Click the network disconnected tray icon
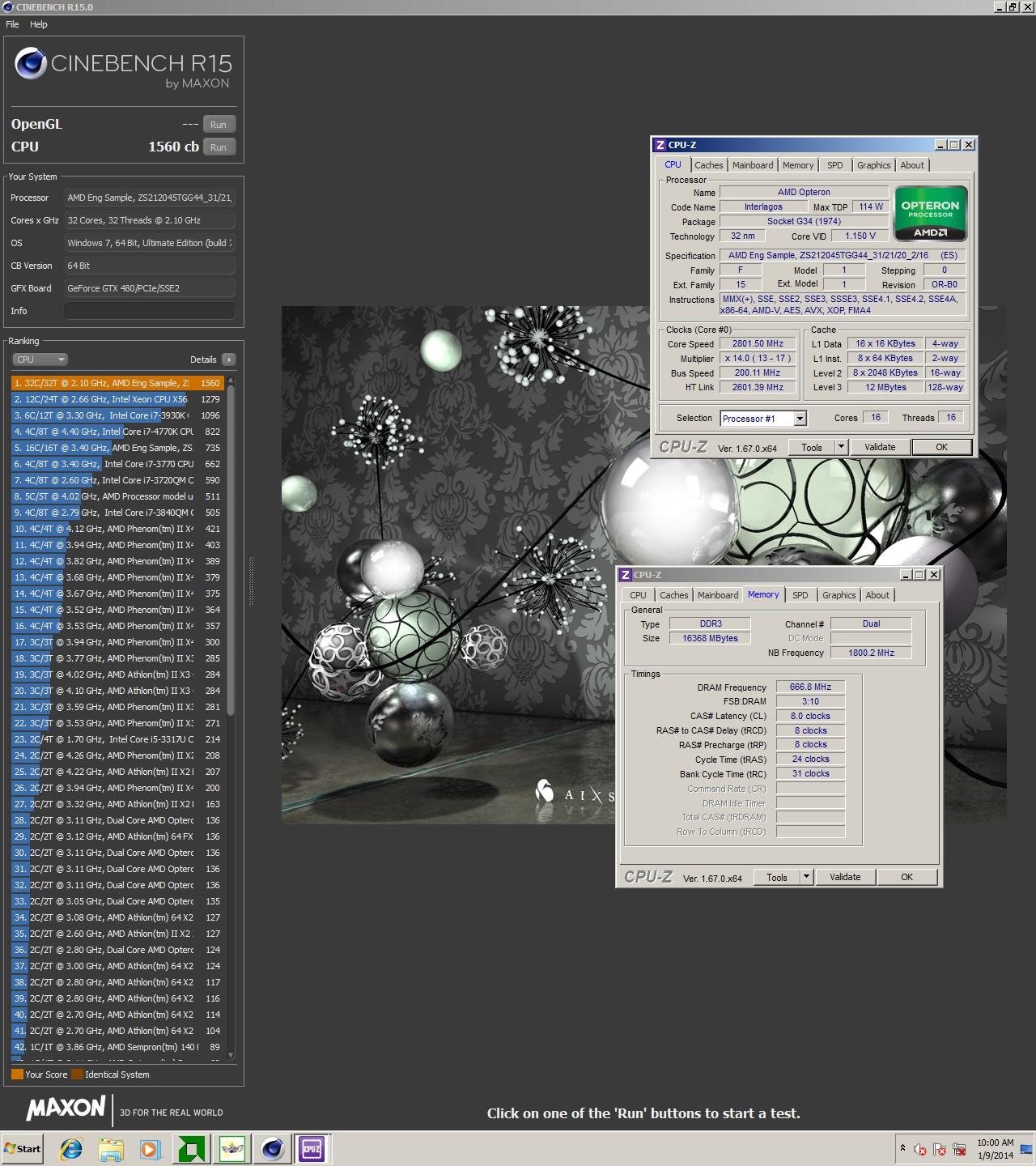 960,1149
